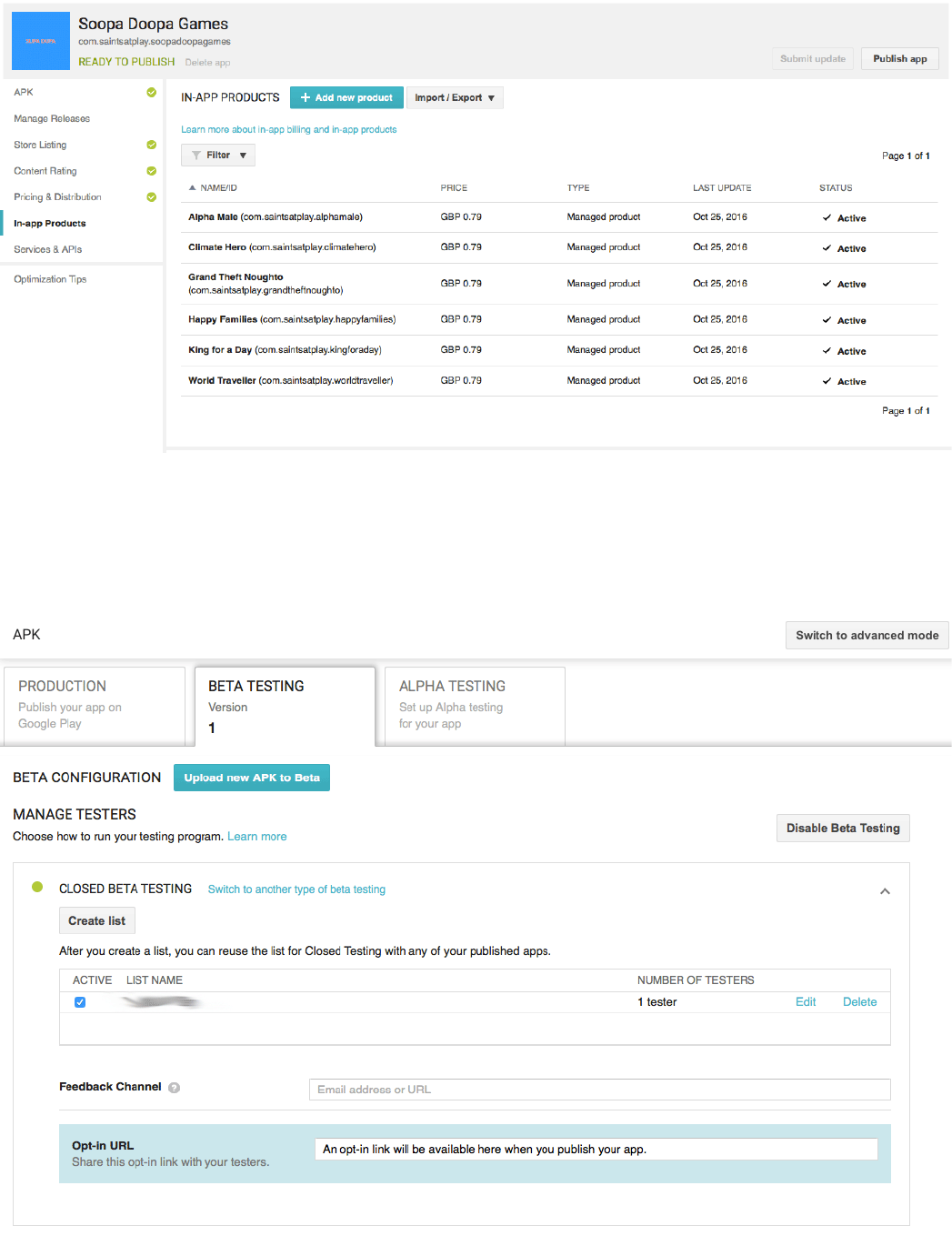Click the Submit update button
The image size is (952, 1246).
(813, 59)
